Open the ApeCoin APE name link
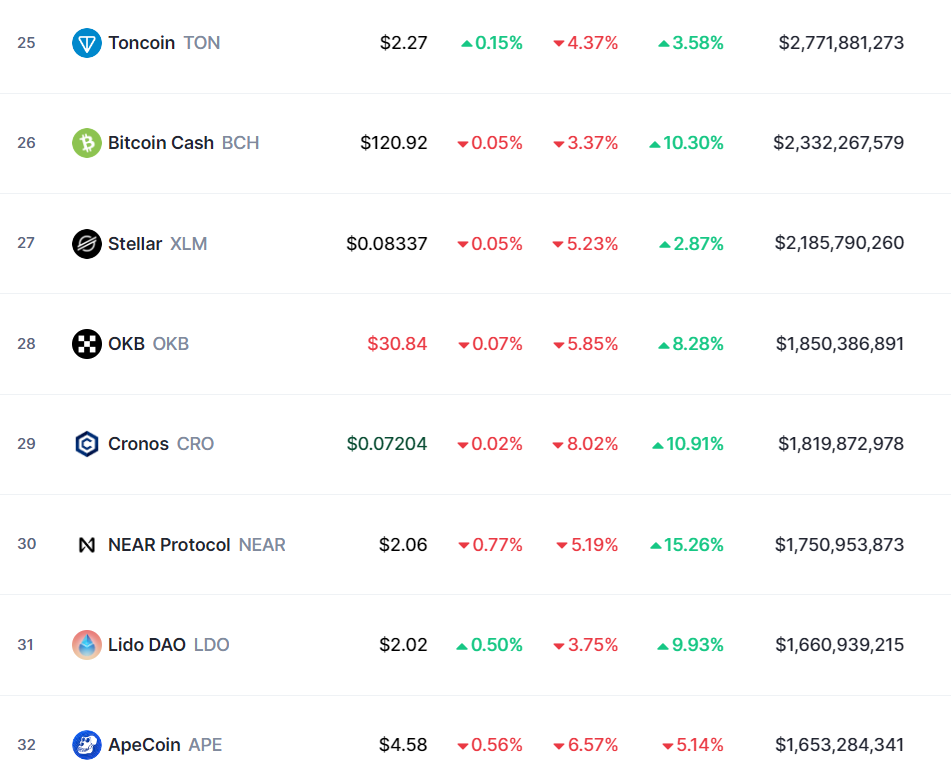The image size is (951, 781). (165, 745)
